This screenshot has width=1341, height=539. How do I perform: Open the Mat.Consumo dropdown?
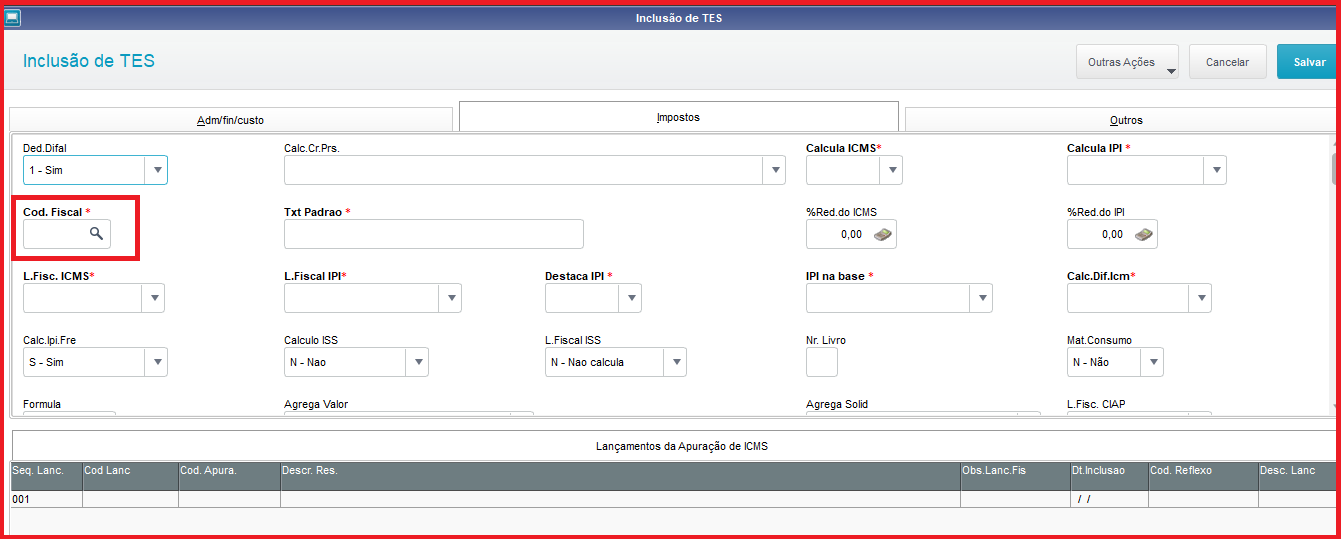(x=1153, y=362)
